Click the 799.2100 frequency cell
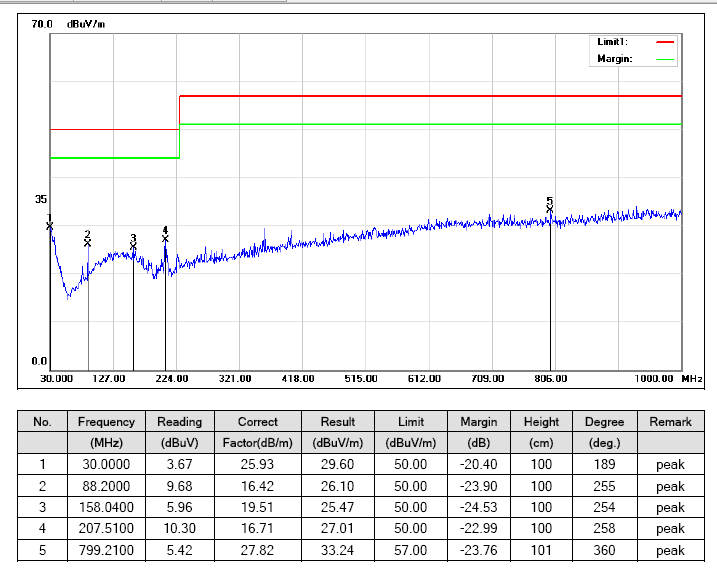 click(x=106, y=550)
